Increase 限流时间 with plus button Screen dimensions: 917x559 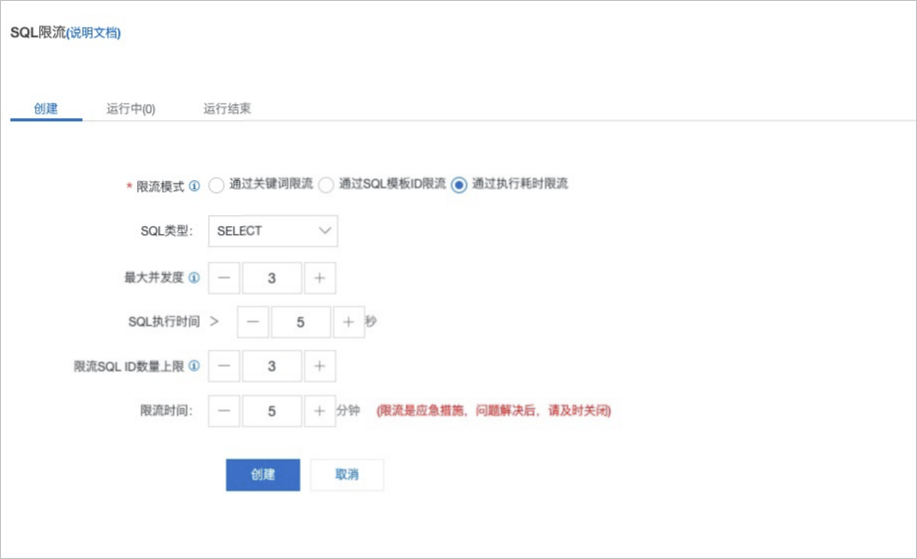click(320, 411)
